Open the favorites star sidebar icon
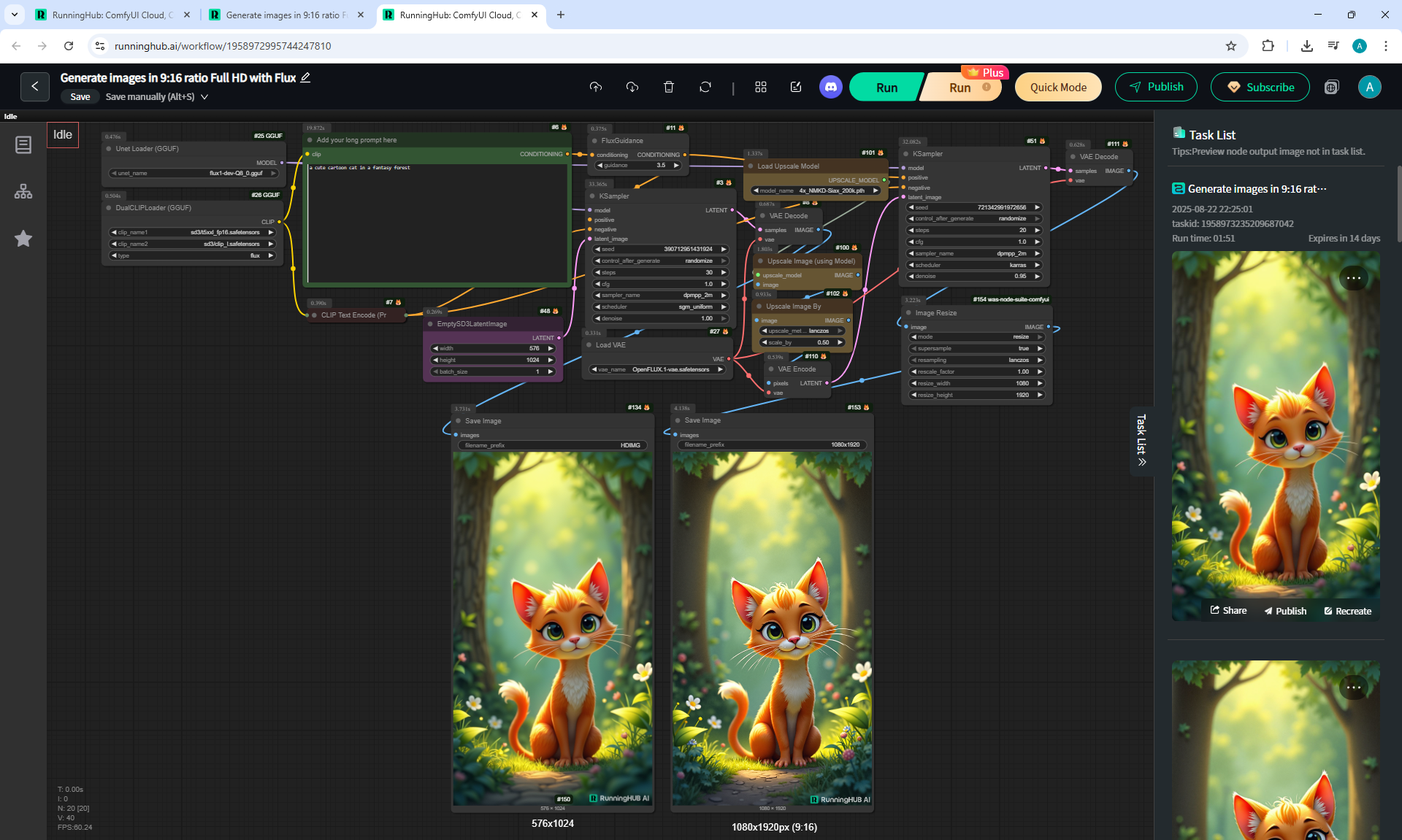The height and width of the screenshot is (840, 1402). [23, 238]
